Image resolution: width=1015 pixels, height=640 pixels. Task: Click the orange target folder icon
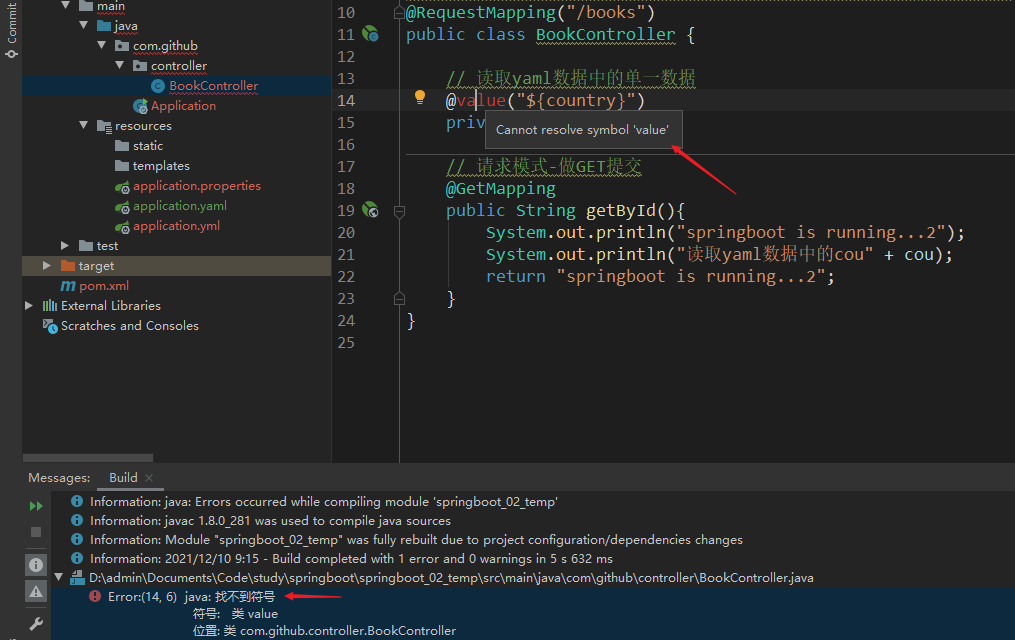(x=67, y=265)
